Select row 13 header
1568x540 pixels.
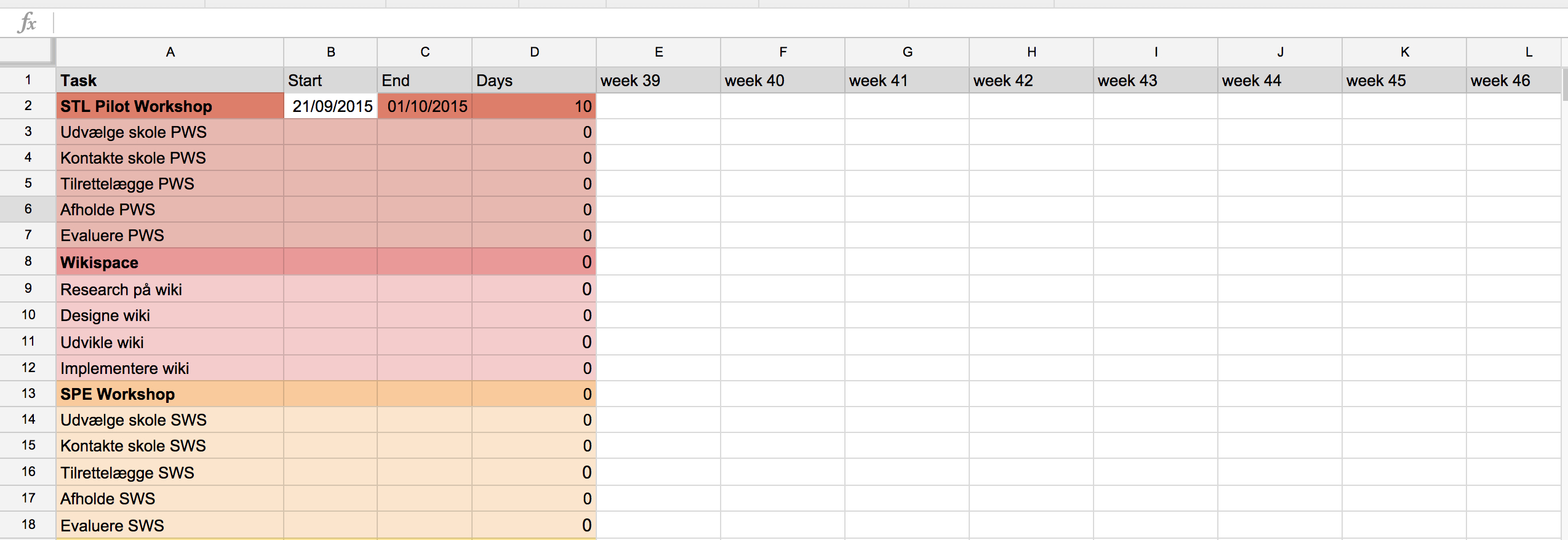coord(28,394)
